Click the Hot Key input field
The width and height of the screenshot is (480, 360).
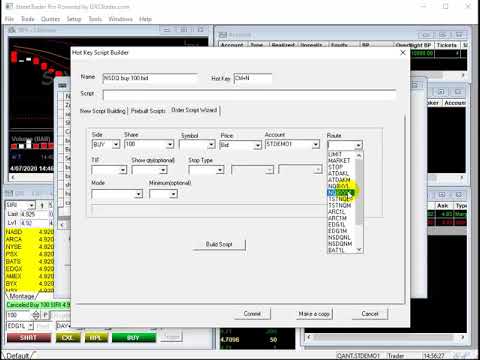click(x=253, y=78)
